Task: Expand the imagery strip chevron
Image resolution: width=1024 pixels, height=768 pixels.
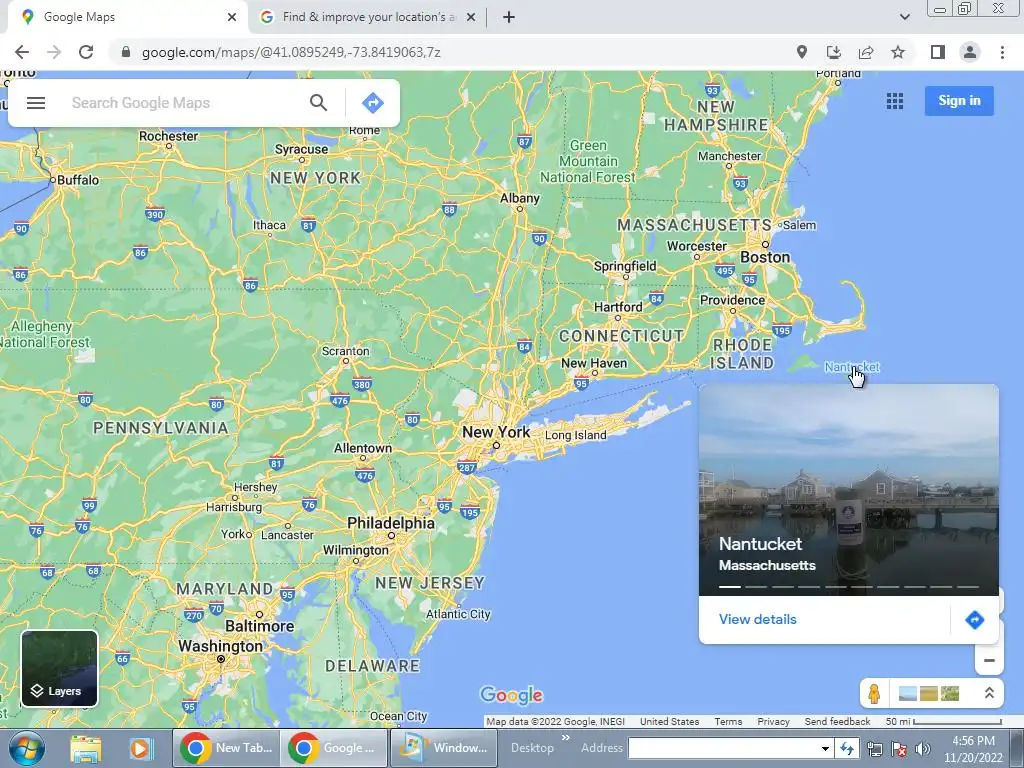Action: 989,693
